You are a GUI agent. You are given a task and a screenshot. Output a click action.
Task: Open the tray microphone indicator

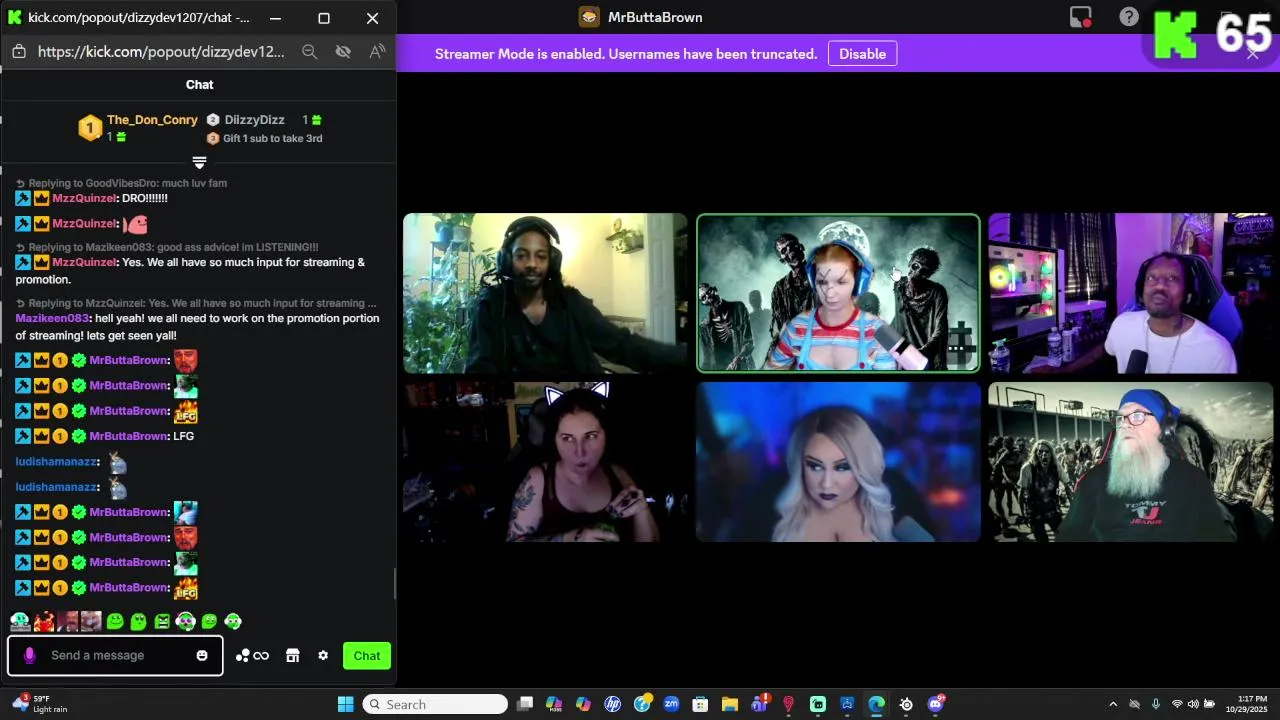tap(1156, 704)
